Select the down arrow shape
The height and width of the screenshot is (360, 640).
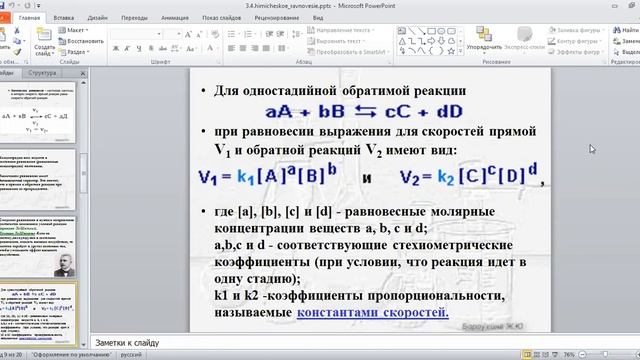[x=441, y=41]
